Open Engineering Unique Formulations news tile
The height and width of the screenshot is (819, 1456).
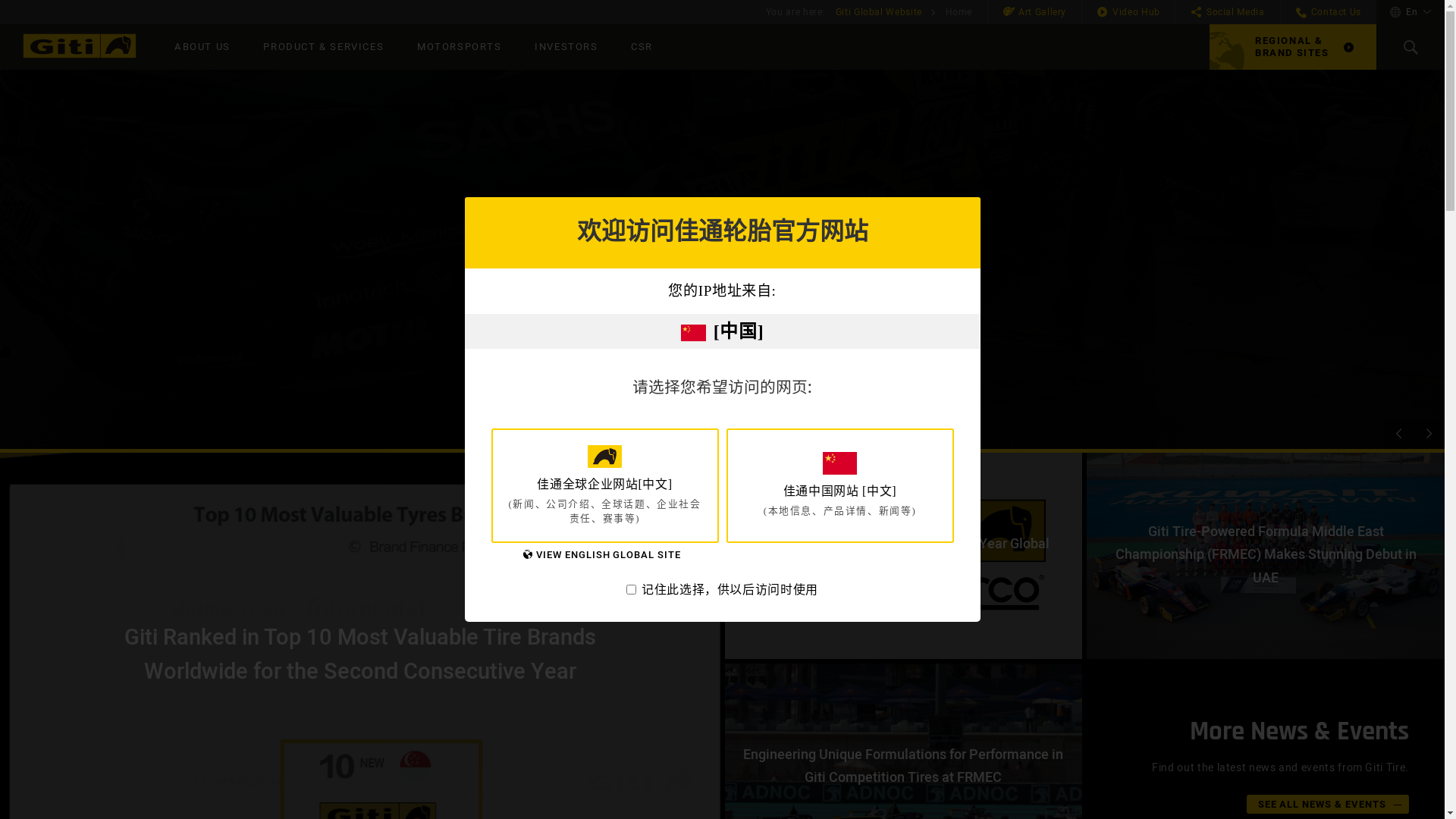pos(902,742)
